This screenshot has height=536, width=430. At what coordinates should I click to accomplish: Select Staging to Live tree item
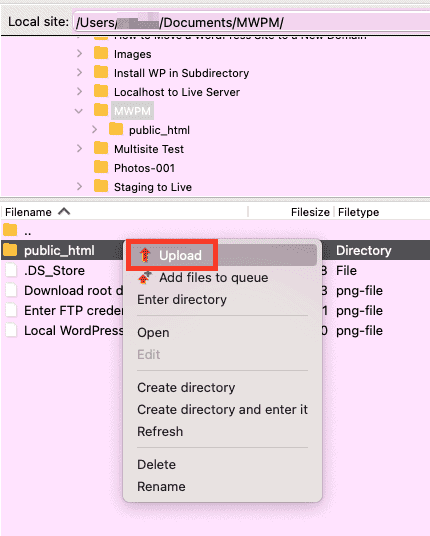click(153, 187)
